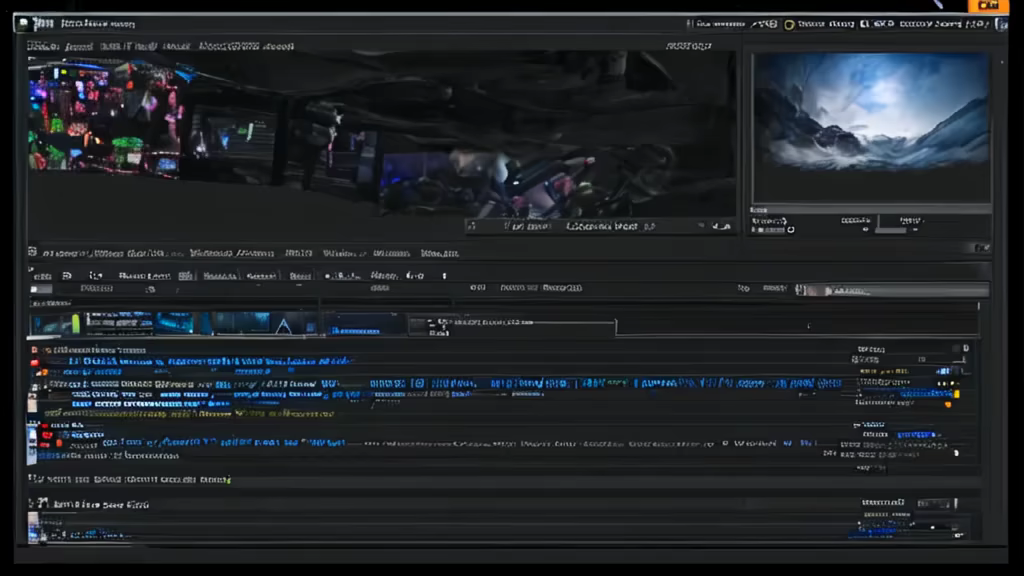
Task: Click the red record icon on the first track
Action: [x=35, y=362]
